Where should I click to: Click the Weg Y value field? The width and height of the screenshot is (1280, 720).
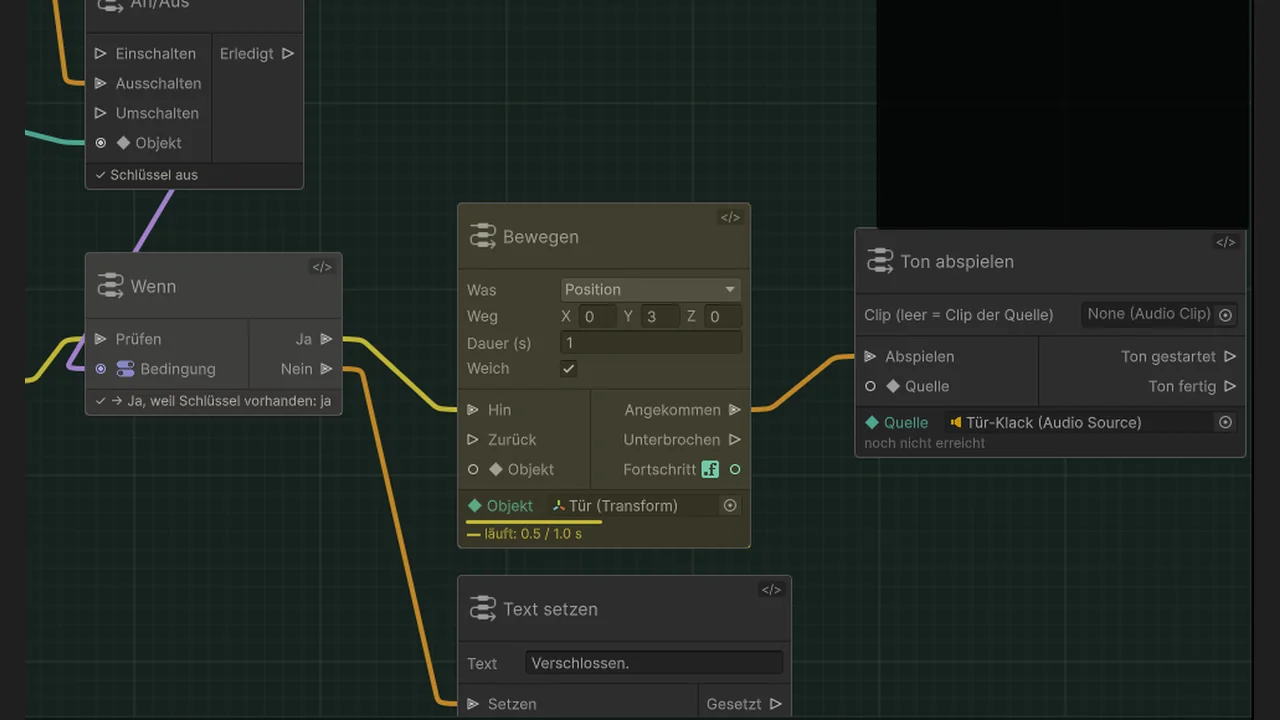(660, 317)
